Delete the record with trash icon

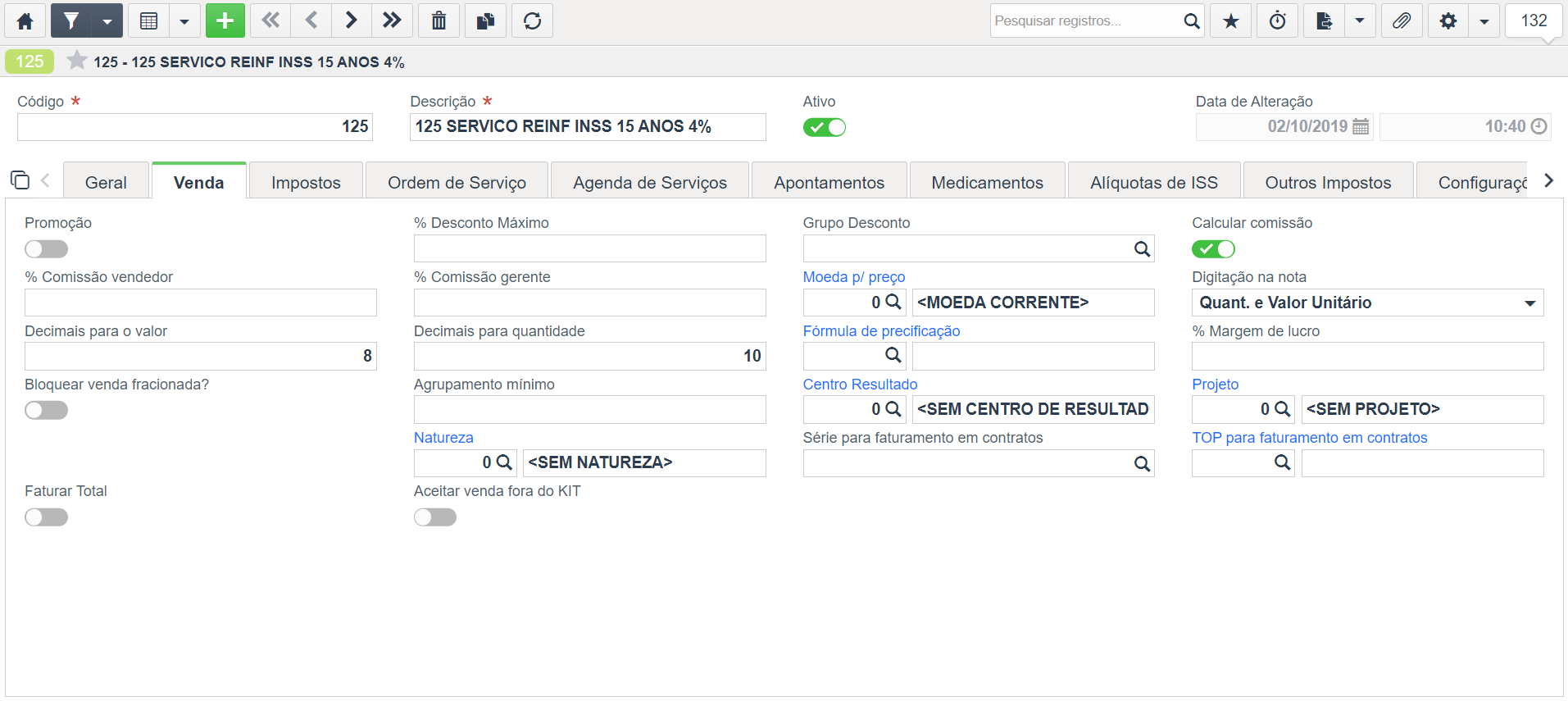(439, 20)
